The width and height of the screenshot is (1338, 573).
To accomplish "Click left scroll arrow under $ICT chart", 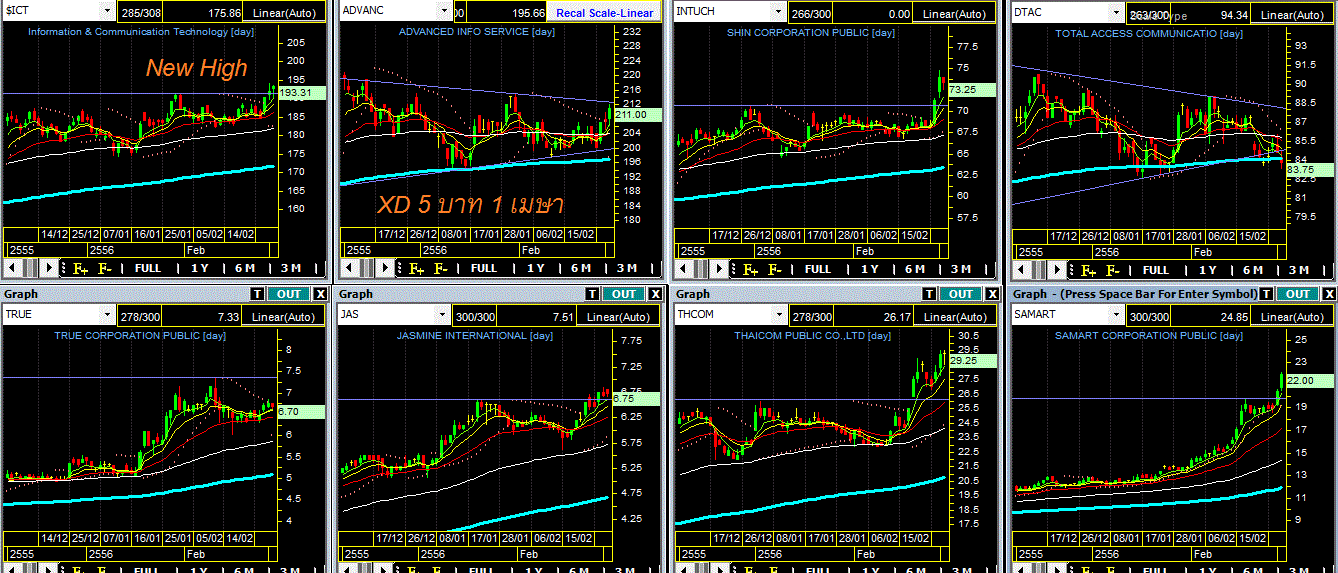I will [x=11, y=268].
